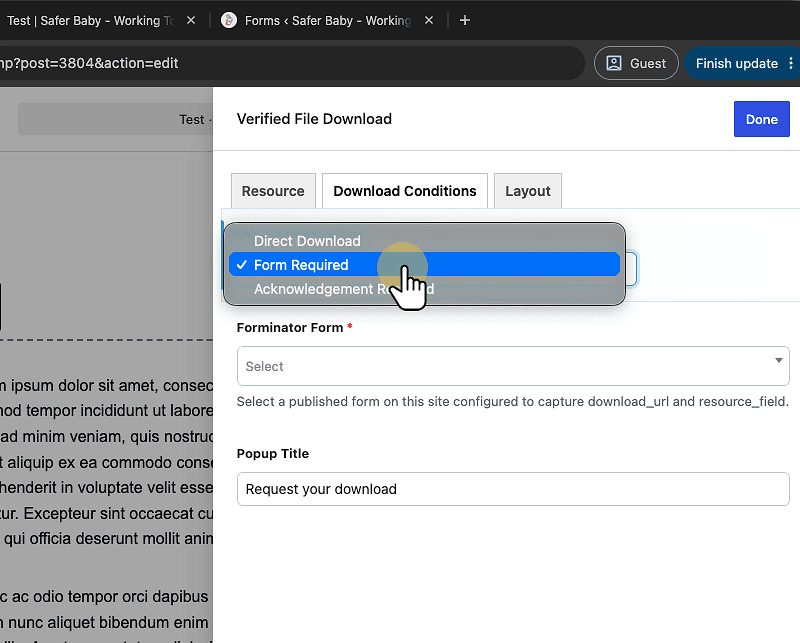
Task: Click the form selection help text
Action: pyautogui.click(x=513, y=402)
